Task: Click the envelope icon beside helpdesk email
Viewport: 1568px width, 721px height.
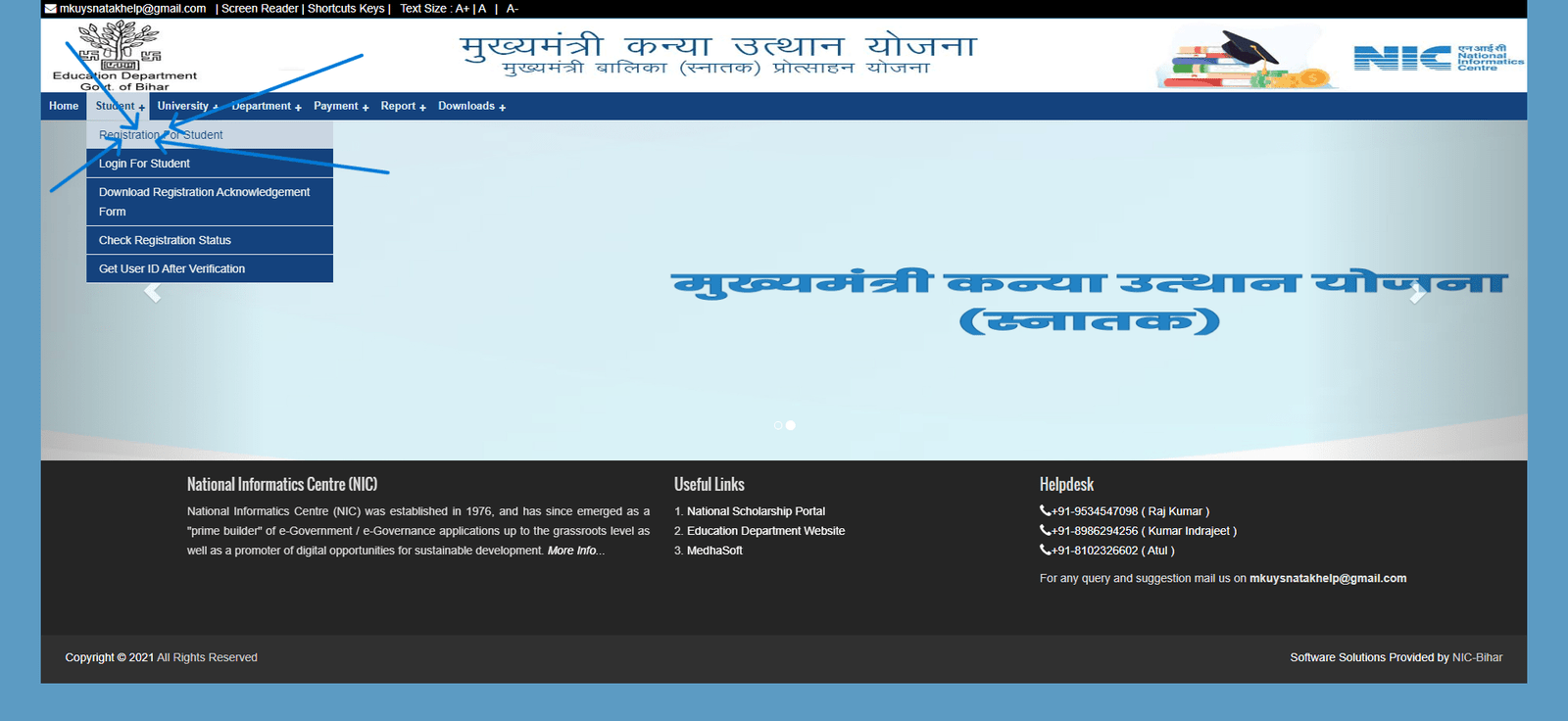Action: [50, 9]
